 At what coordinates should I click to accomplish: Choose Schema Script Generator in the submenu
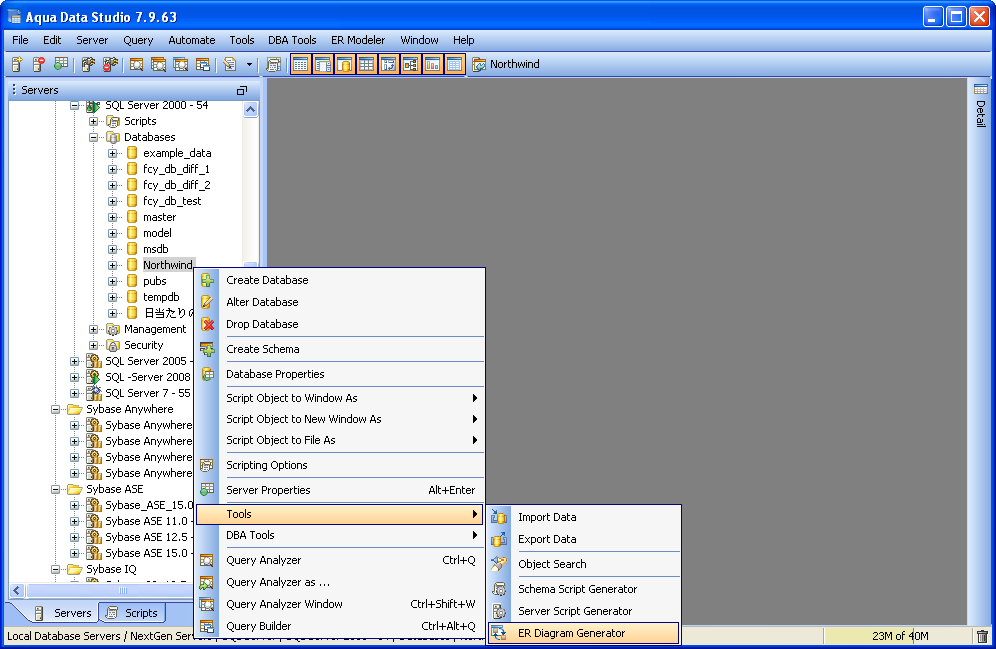(x=584, y=589)
